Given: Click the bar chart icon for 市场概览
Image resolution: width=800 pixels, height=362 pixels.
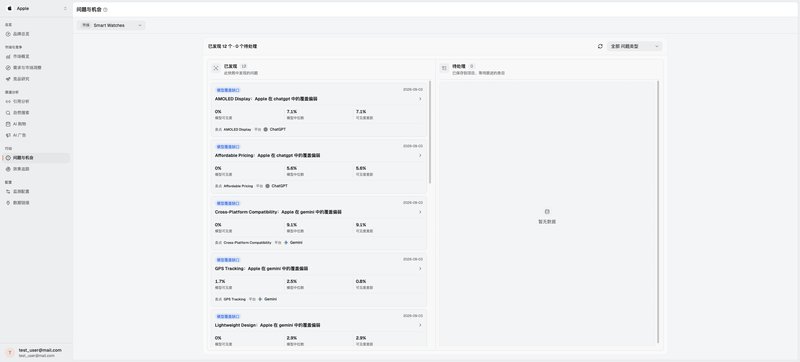Looking at the screenshot, I should coord(8,57).
